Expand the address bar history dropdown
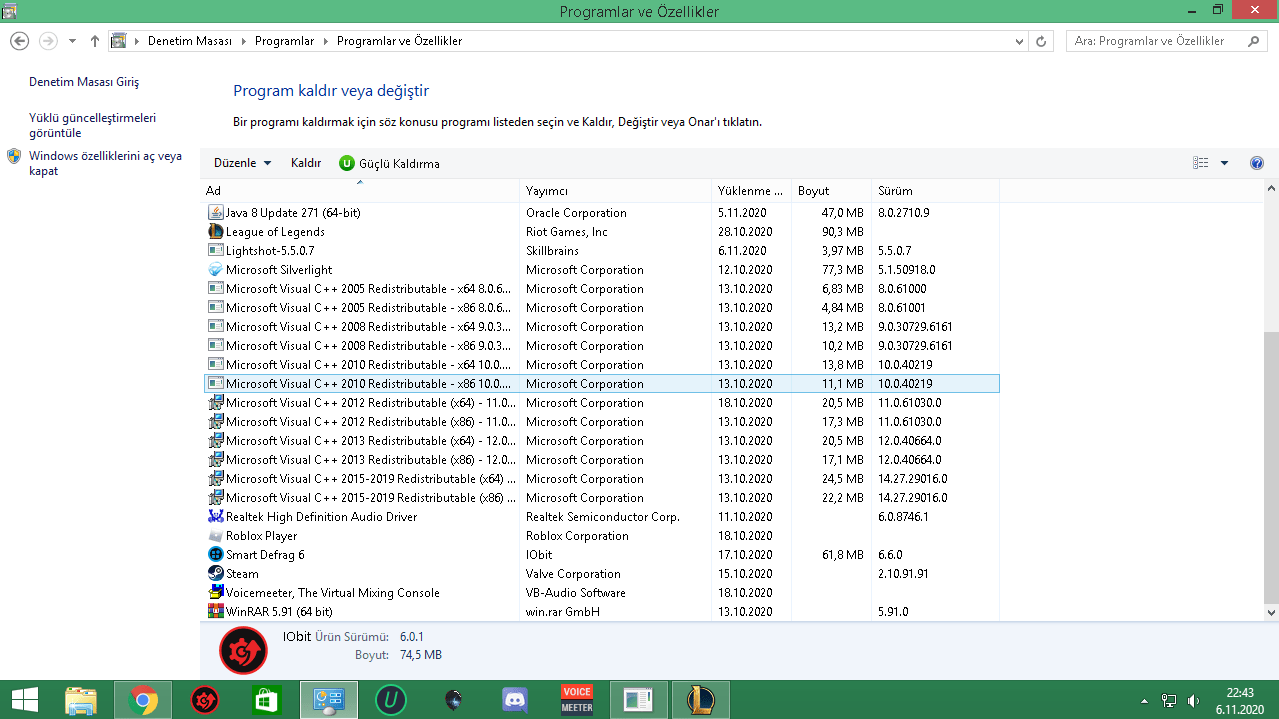Image resolution: width=1279 pixels, height=719 pixels. 1019,41
